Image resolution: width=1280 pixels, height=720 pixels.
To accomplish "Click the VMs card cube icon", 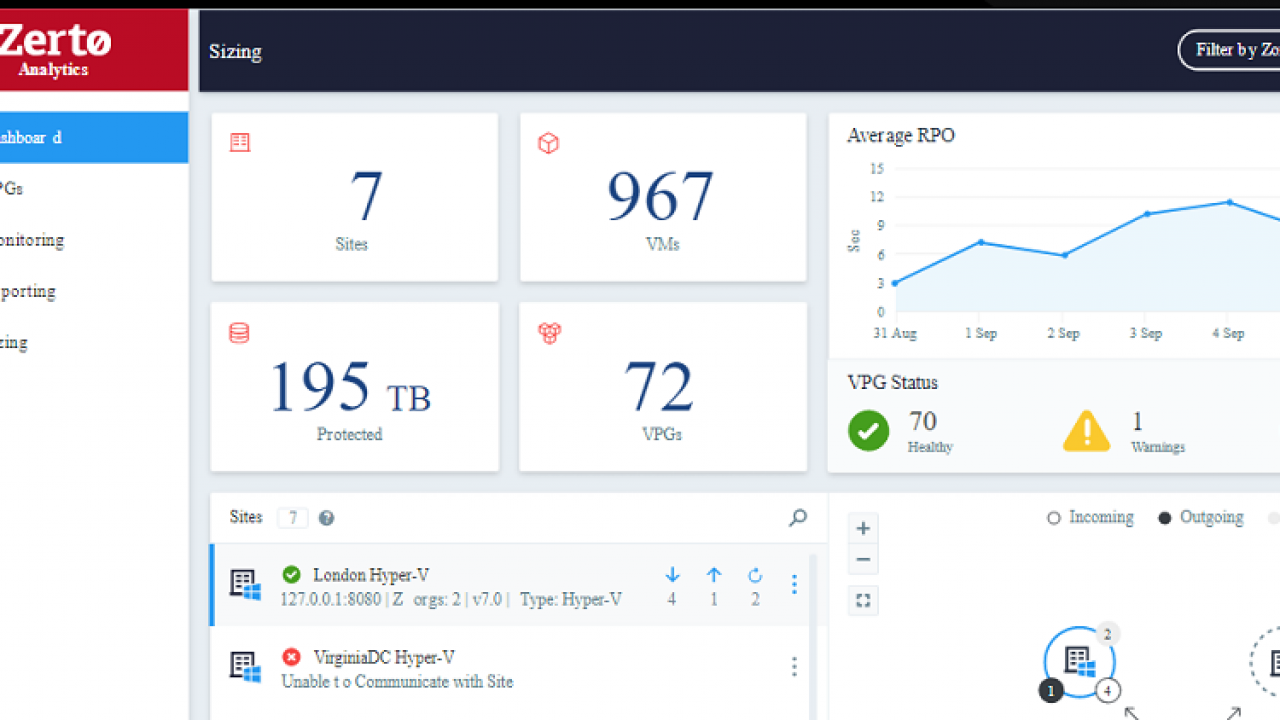I will click(548, 143).
